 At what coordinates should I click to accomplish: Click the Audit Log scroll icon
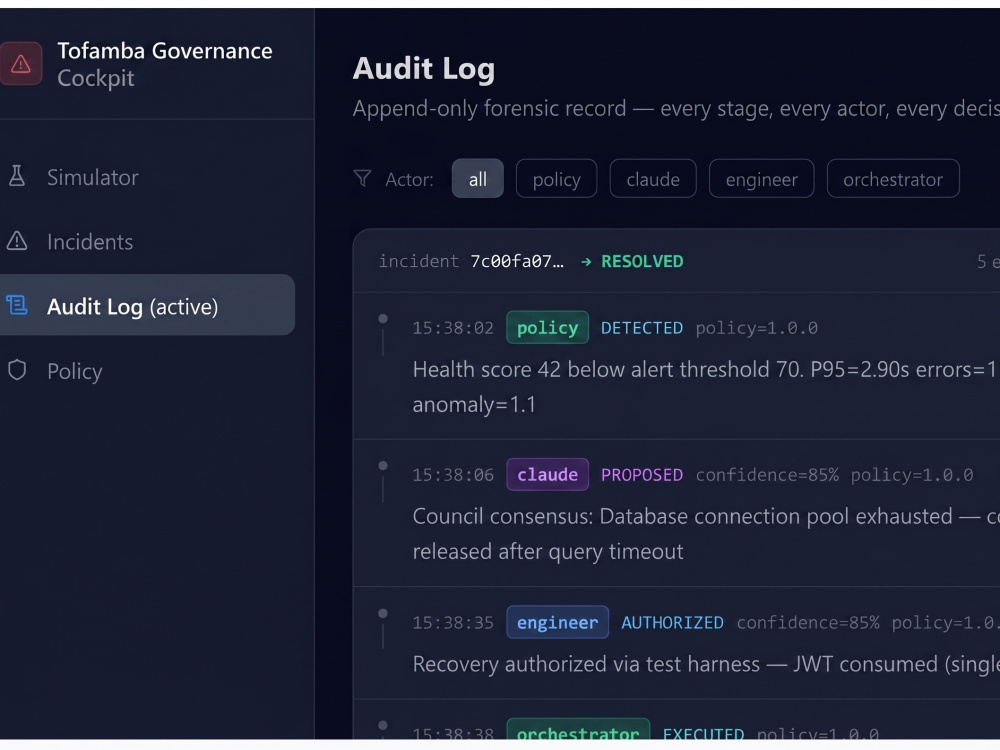pos(17,305)
